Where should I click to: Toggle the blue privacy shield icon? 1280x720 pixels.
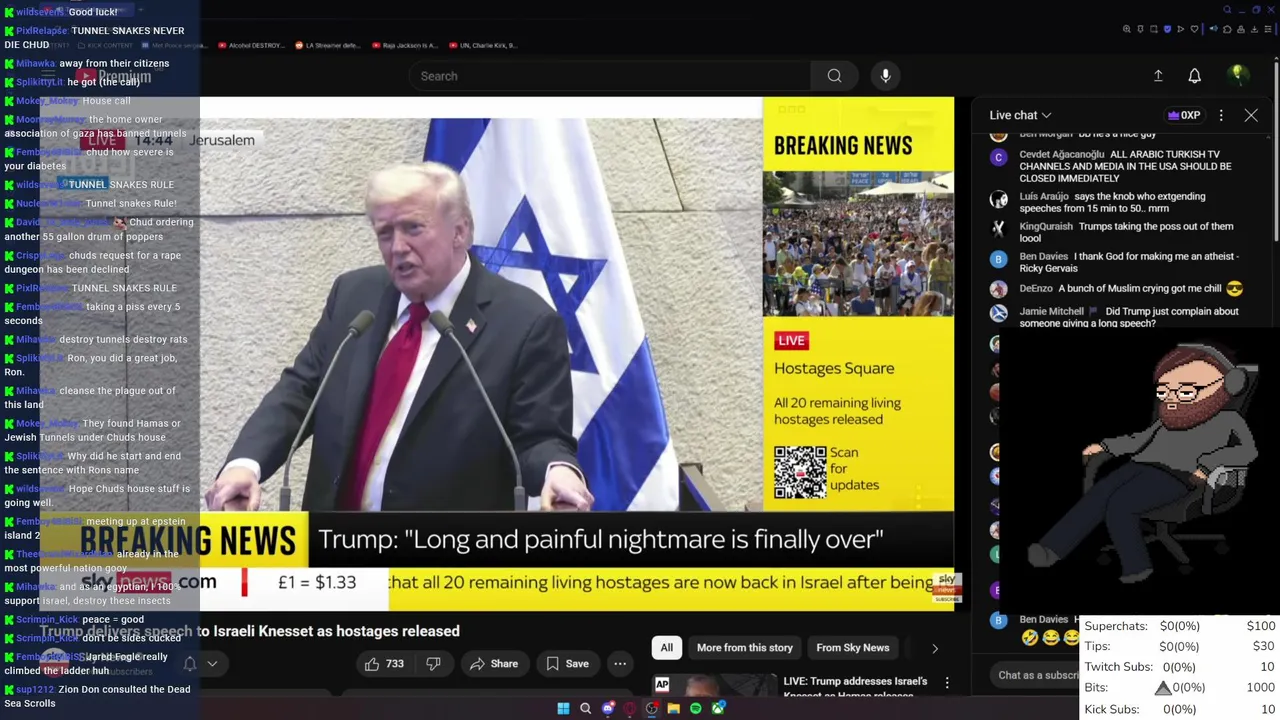[x=1167, y=29]
